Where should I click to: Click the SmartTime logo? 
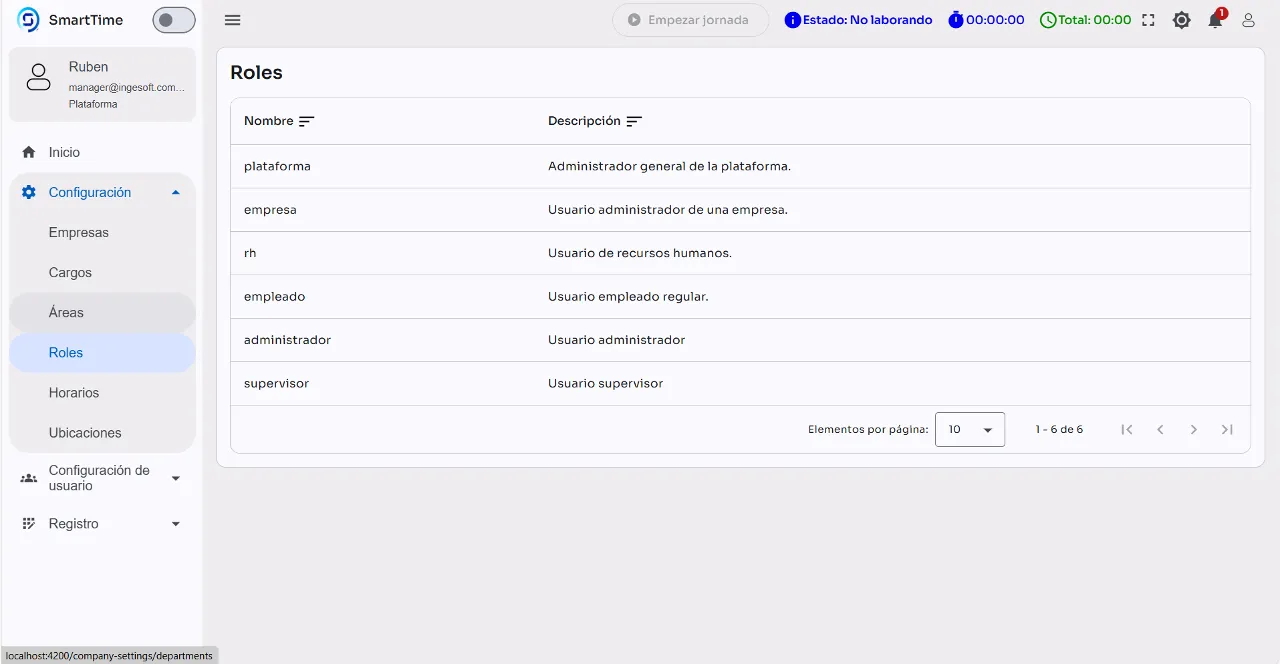[x=27, y=19]
